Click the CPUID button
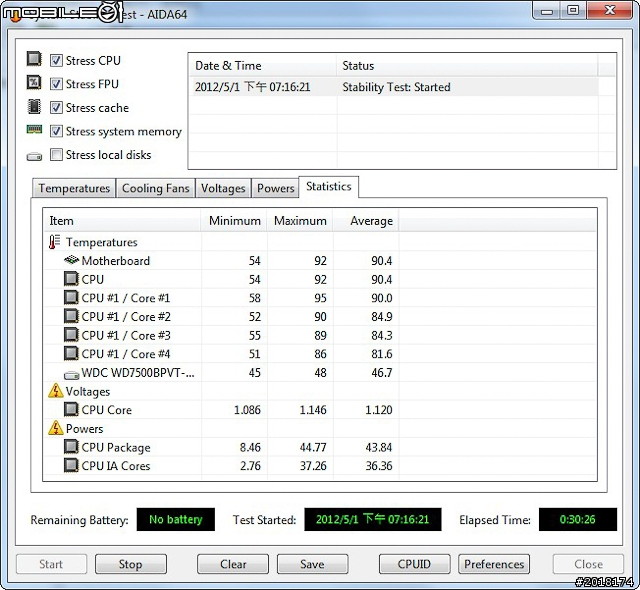 coord(413,564)
